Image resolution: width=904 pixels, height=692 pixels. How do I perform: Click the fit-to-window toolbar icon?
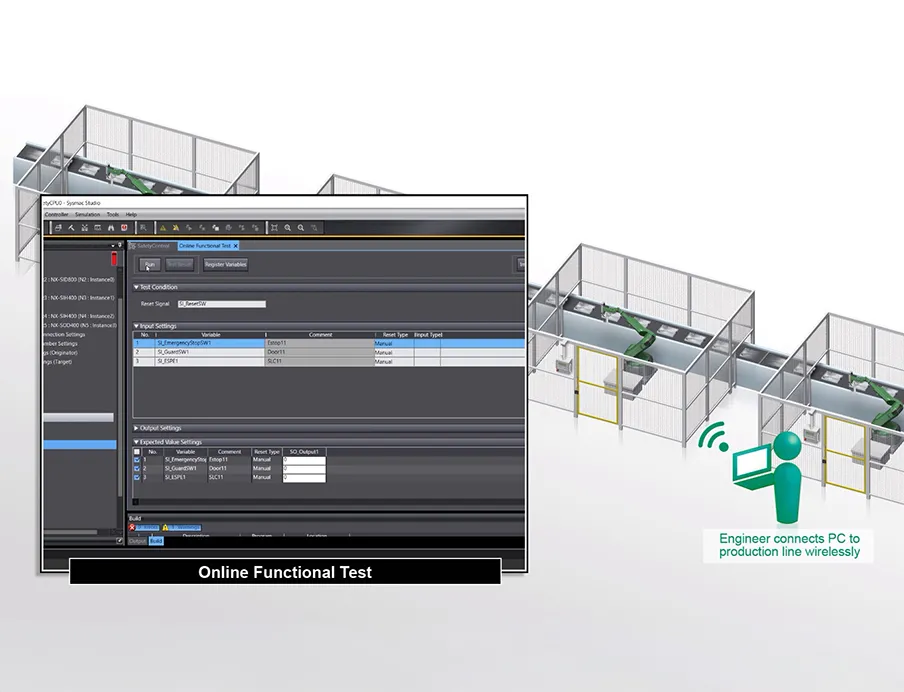point(274,228)
